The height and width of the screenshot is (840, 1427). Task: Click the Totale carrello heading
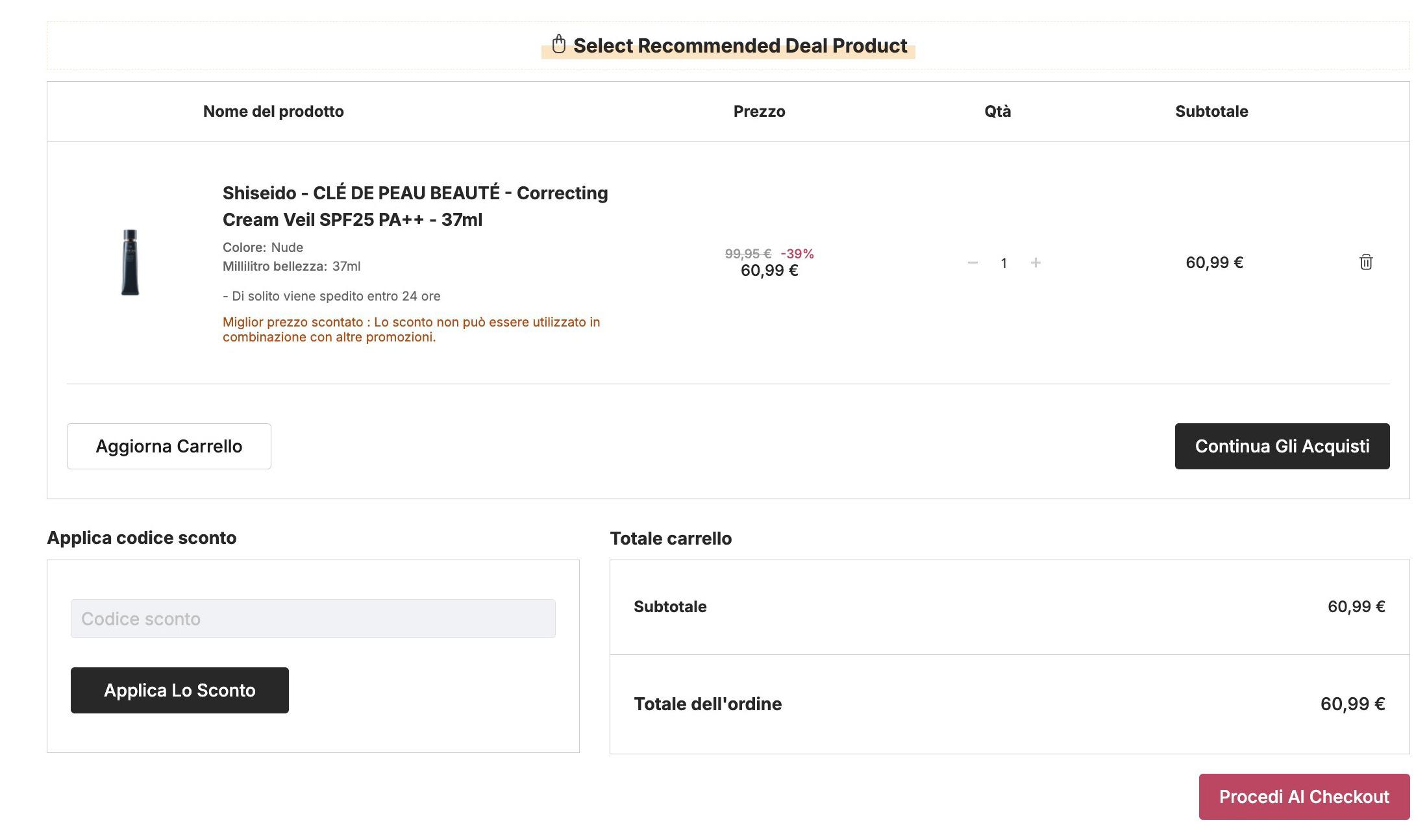(x=671, y=538)
